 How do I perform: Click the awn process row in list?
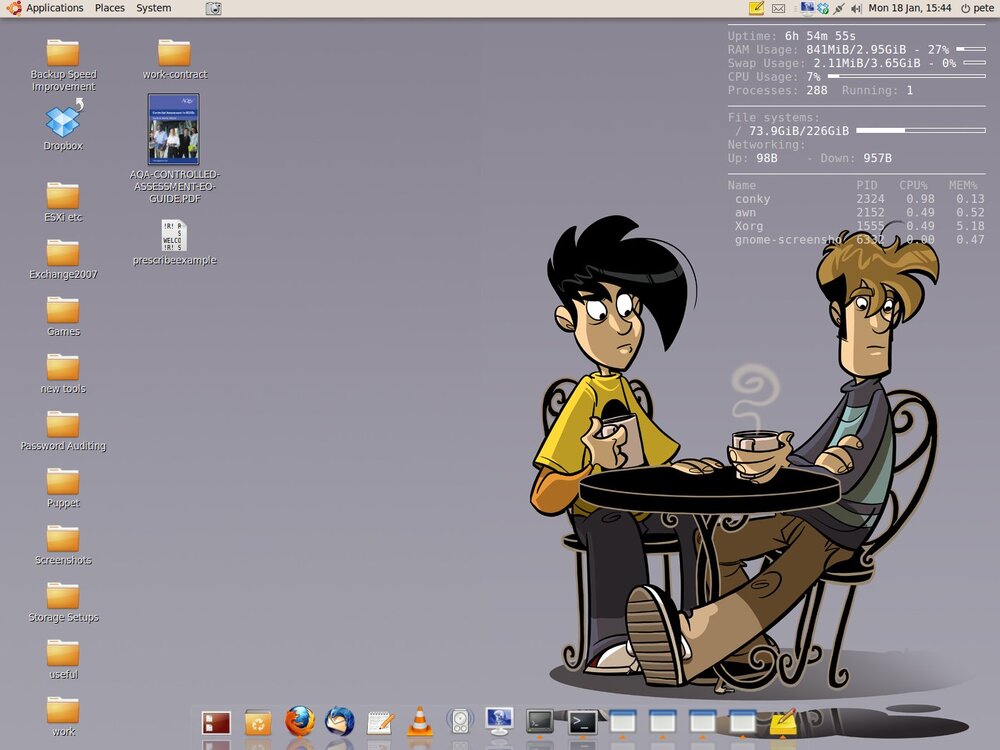click(x=857, y=212)
